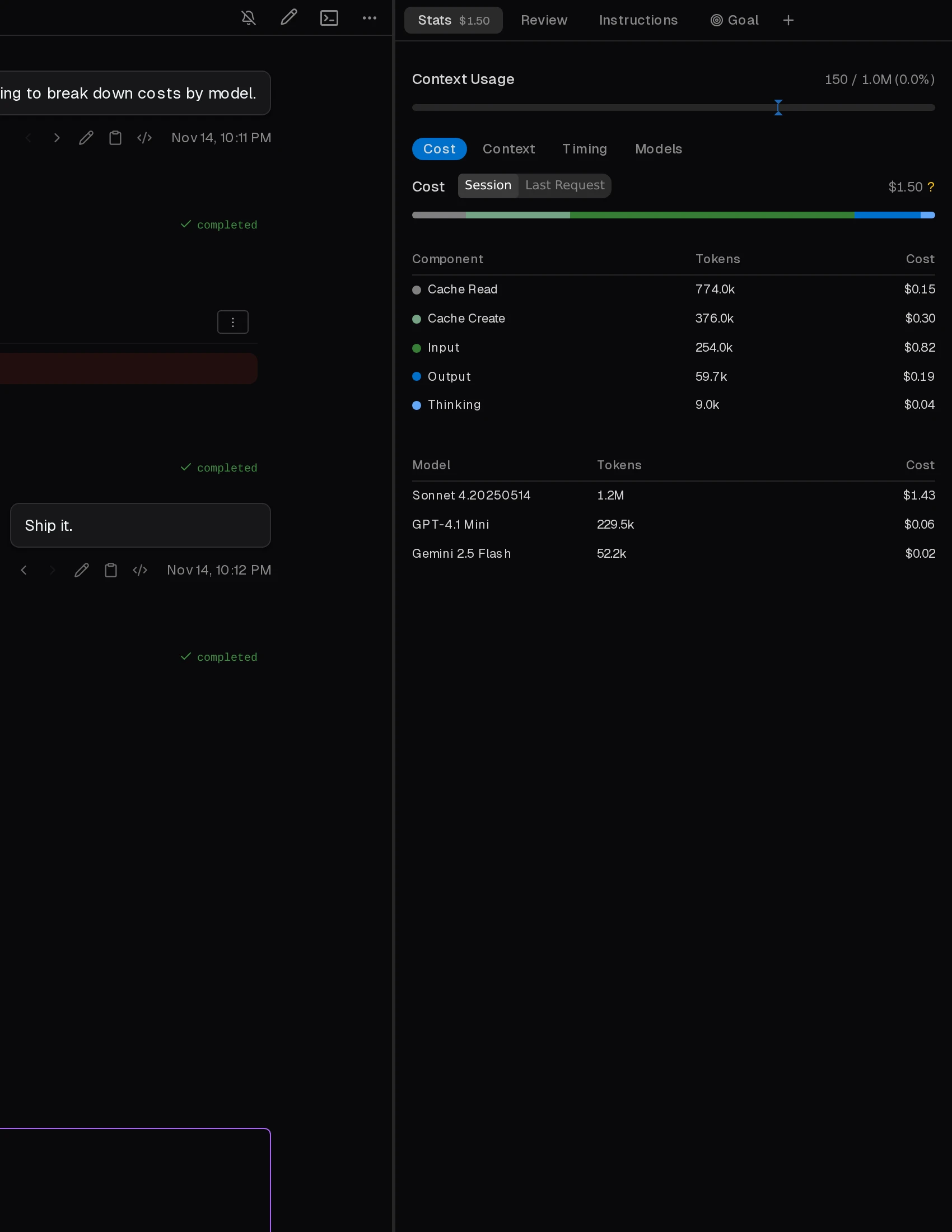This screenshot has width=952, height=1232.
Task: Click the dark green Input bar segment
Action: pyautogui.click(x=712, y=215)
